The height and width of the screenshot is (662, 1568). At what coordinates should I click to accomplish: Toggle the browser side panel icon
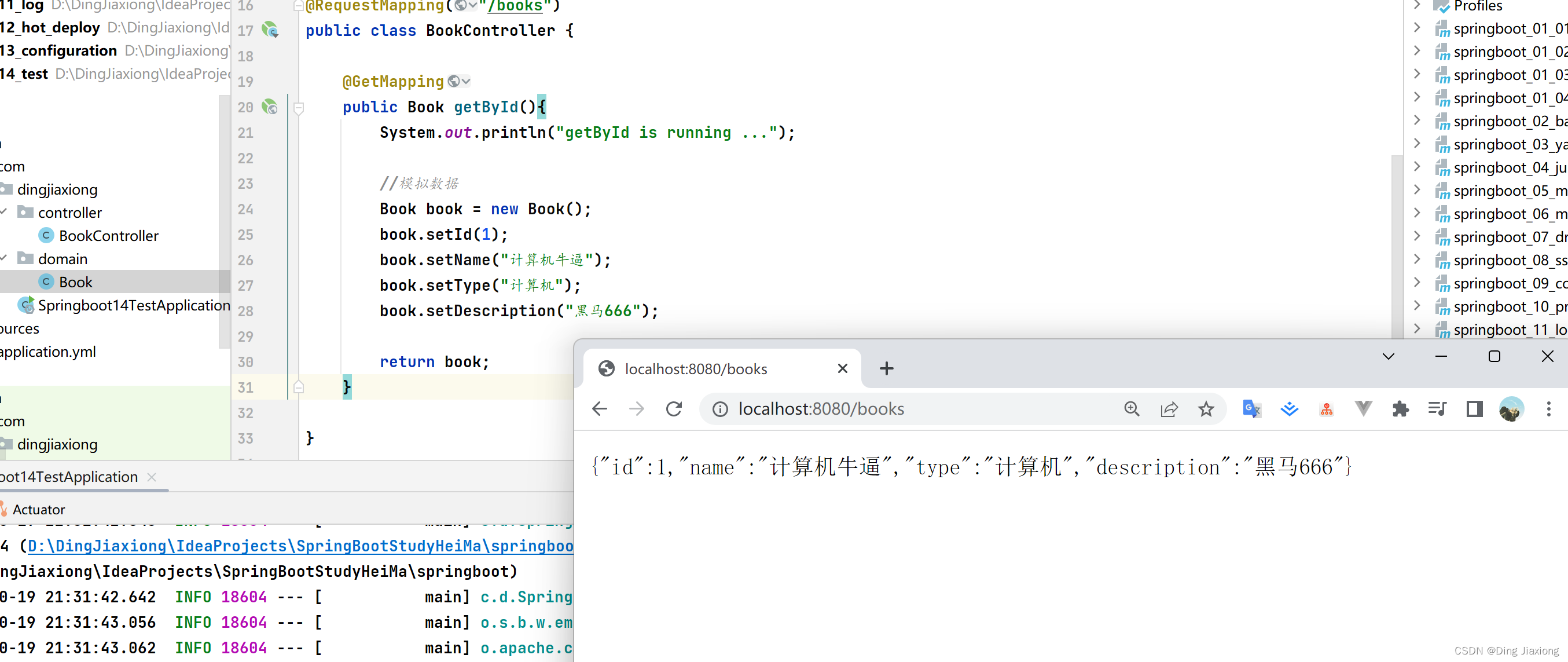point(1474,409)
